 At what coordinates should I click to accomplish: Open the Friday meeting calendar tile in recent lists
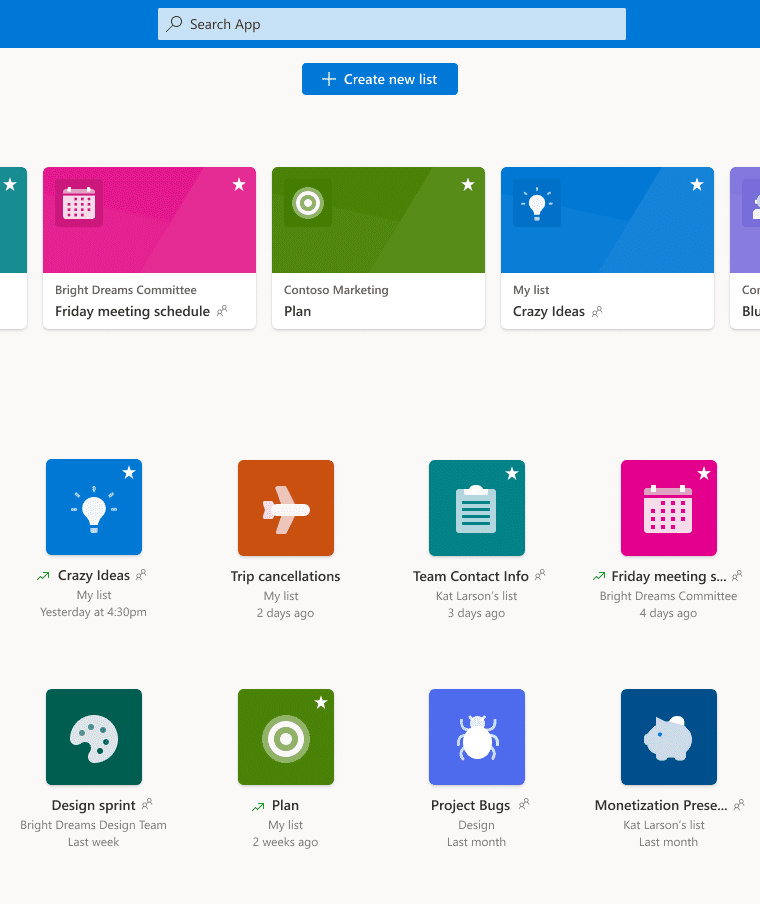pyautogui.click(x=668, y=507)
